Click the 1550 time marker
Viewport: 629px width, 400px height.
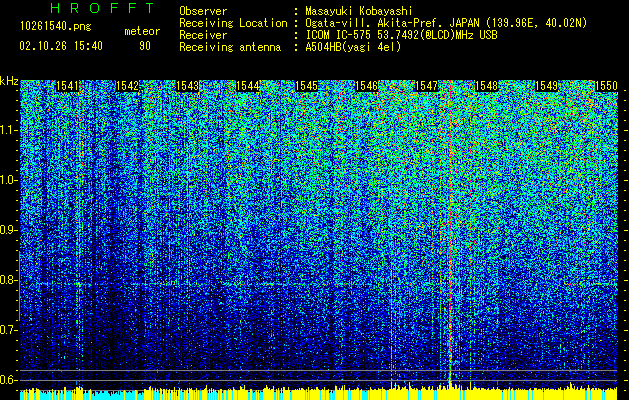[606, 86]
